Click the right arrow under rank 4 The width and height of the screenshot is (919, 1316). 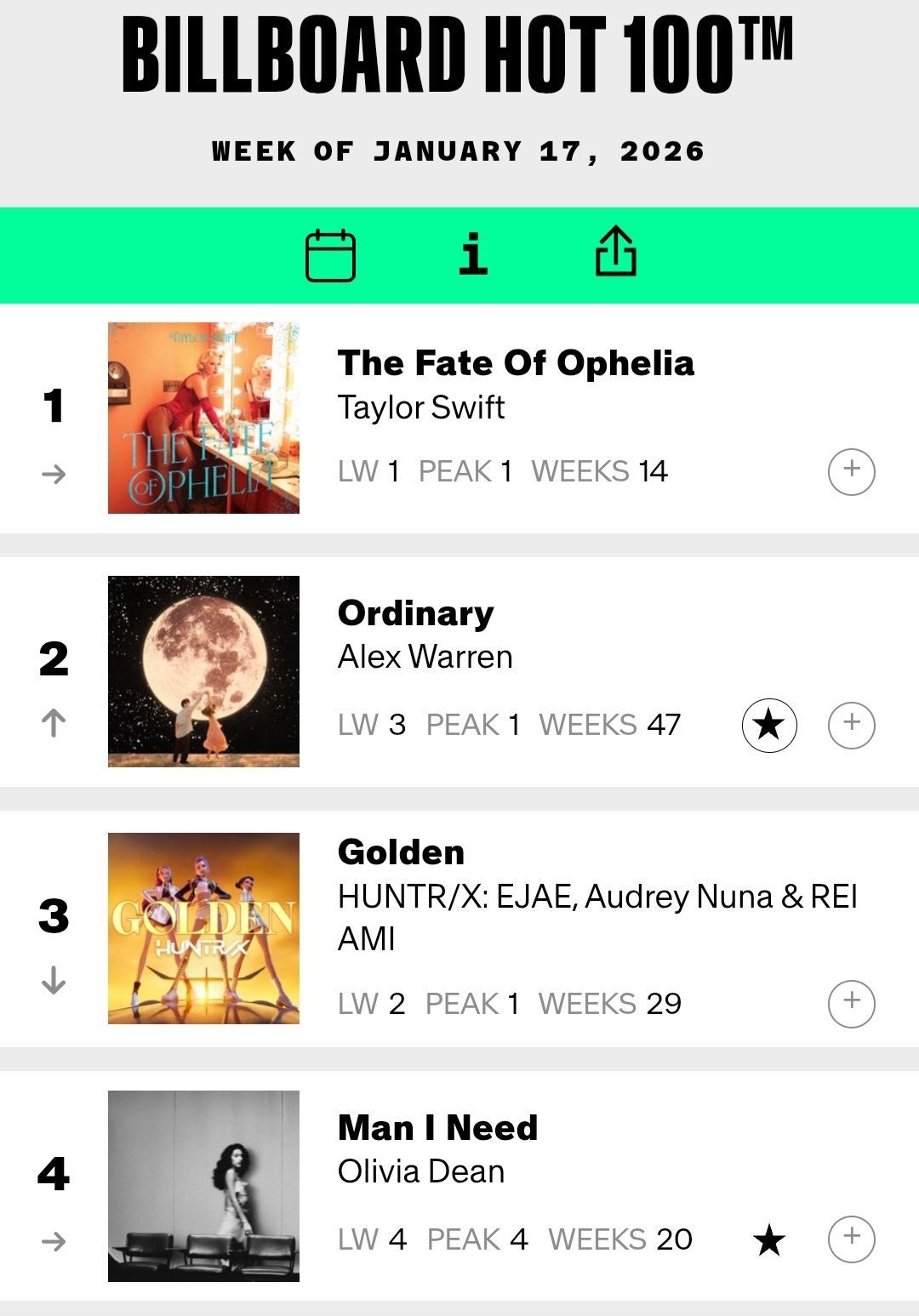point(54,1242)
